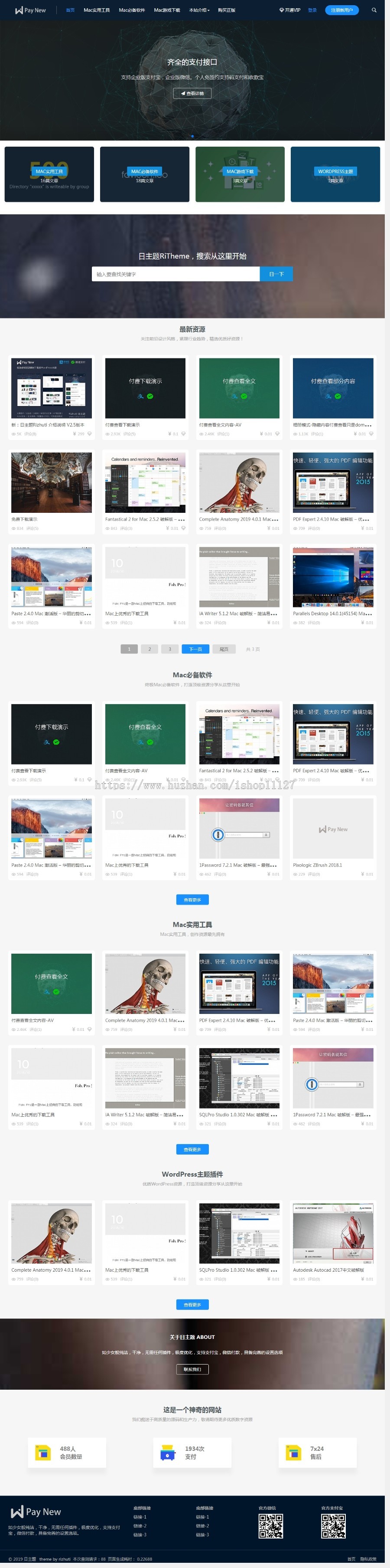Click the Pay New logo in header
Viewport: 390px width, 1568px height.
pos(30,10)
